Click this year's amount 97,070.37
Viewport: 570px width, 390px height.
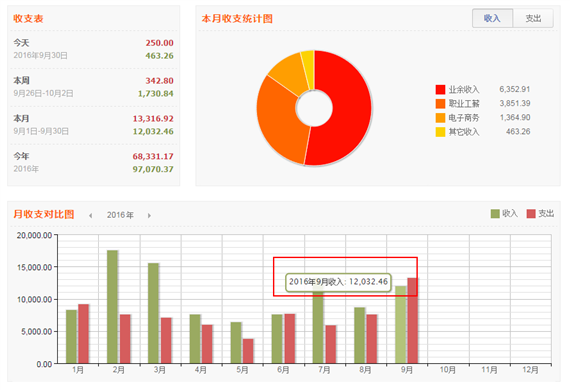pyautogui.click(x=153, y=169)
